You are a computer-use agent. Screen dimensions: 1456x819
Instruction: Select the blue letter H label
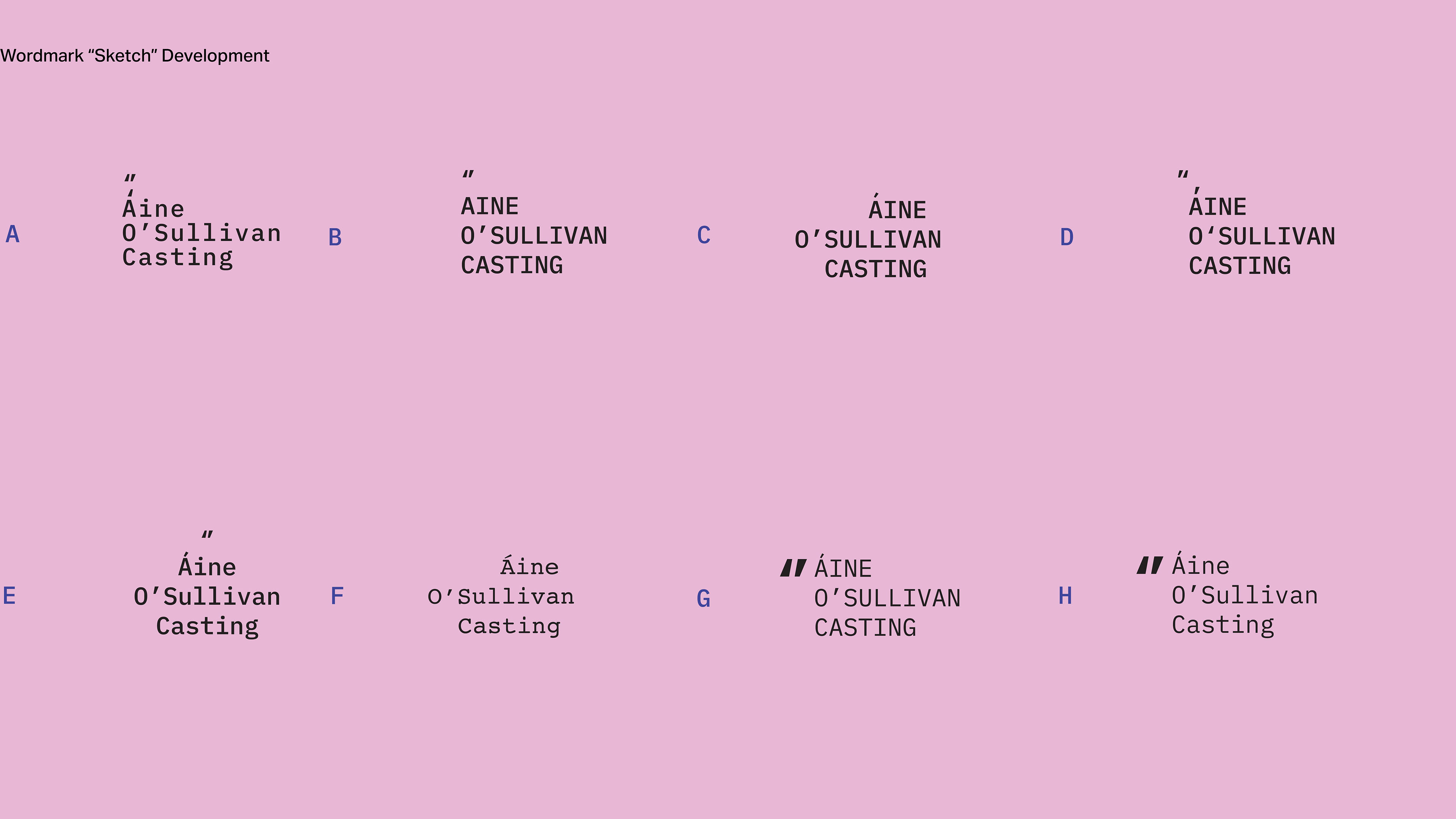click(1065, 596)
